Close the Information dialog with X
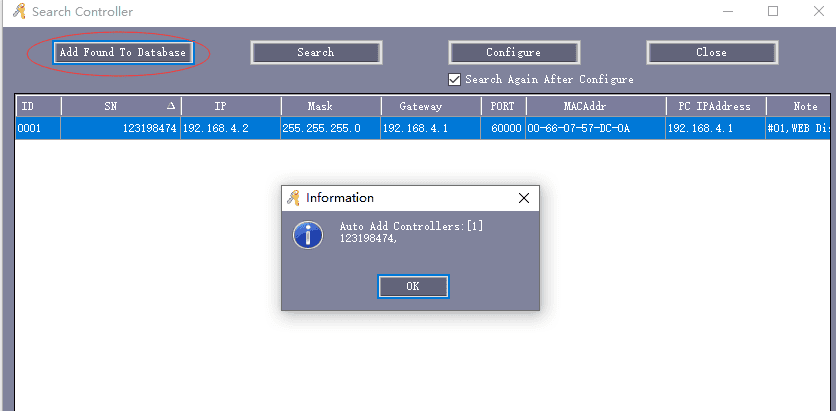 [523, 198]
